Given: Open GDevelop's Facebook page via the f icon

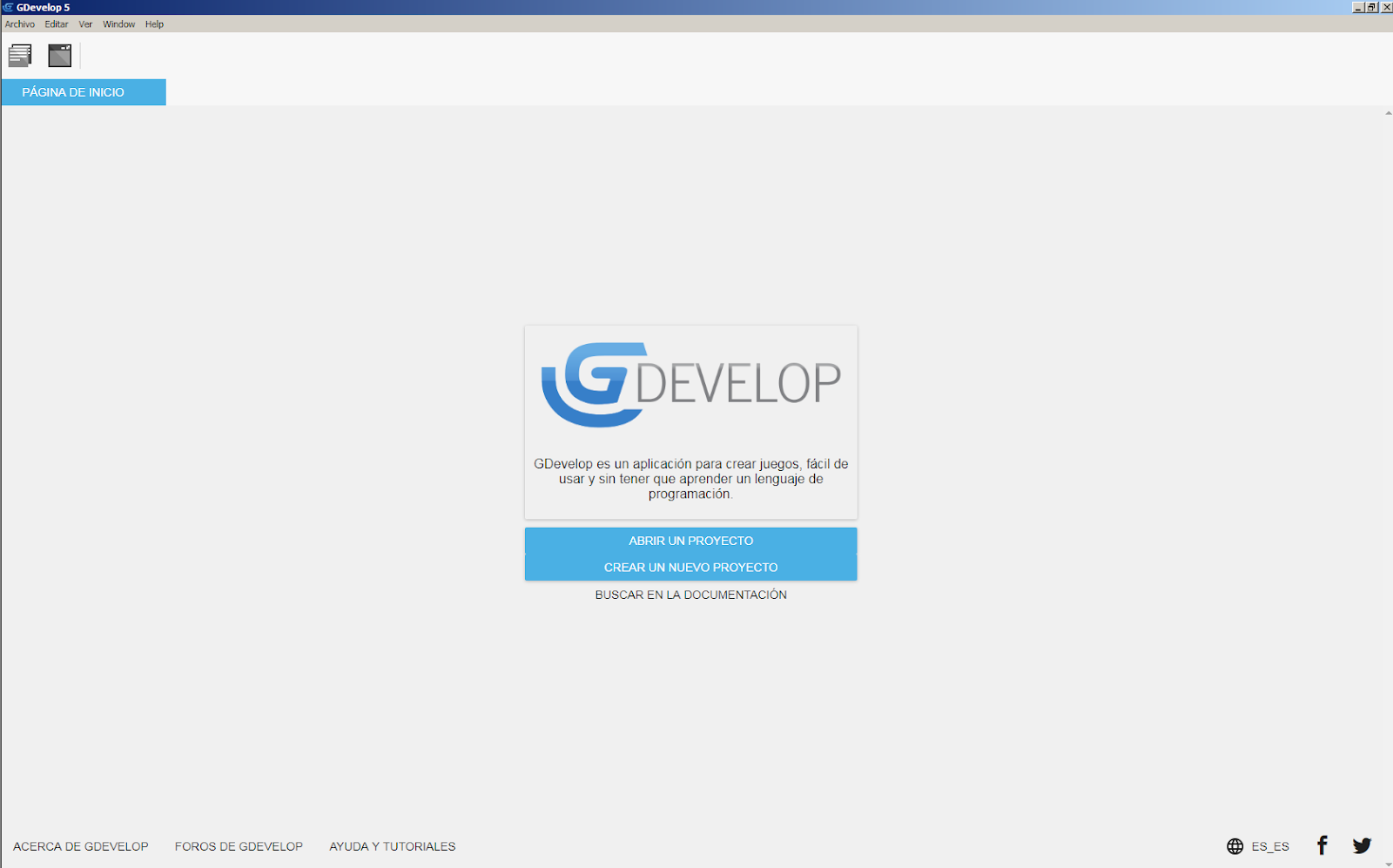Looking at the screenshot, I should pos(1322,845).
